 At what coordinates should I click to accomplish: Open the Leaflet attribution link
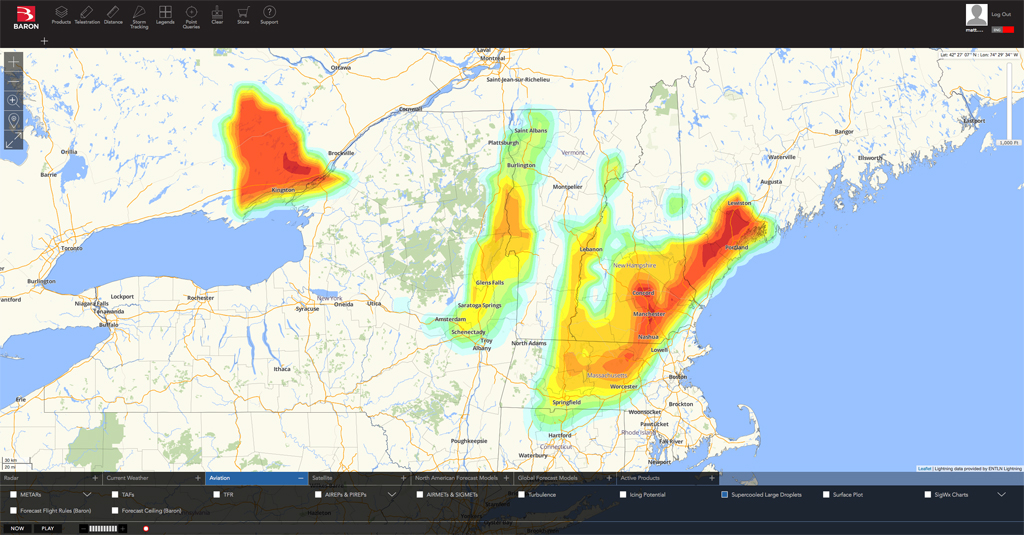tap(924, 468)
